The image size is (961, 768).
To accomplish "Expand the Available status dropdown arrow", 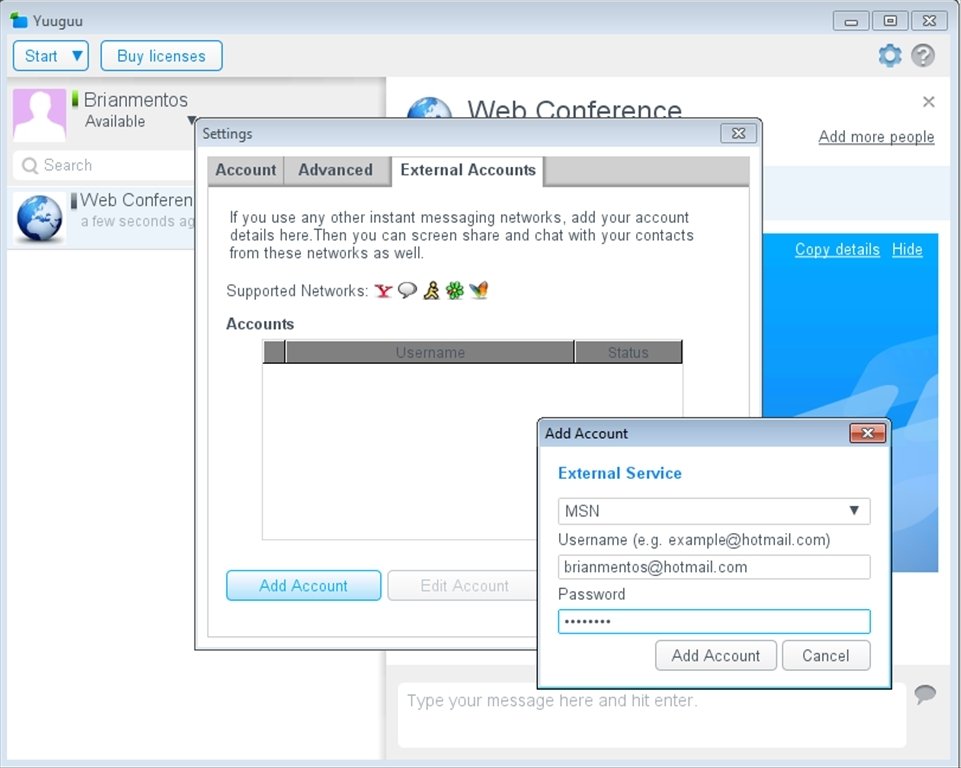I will point(192,120).
